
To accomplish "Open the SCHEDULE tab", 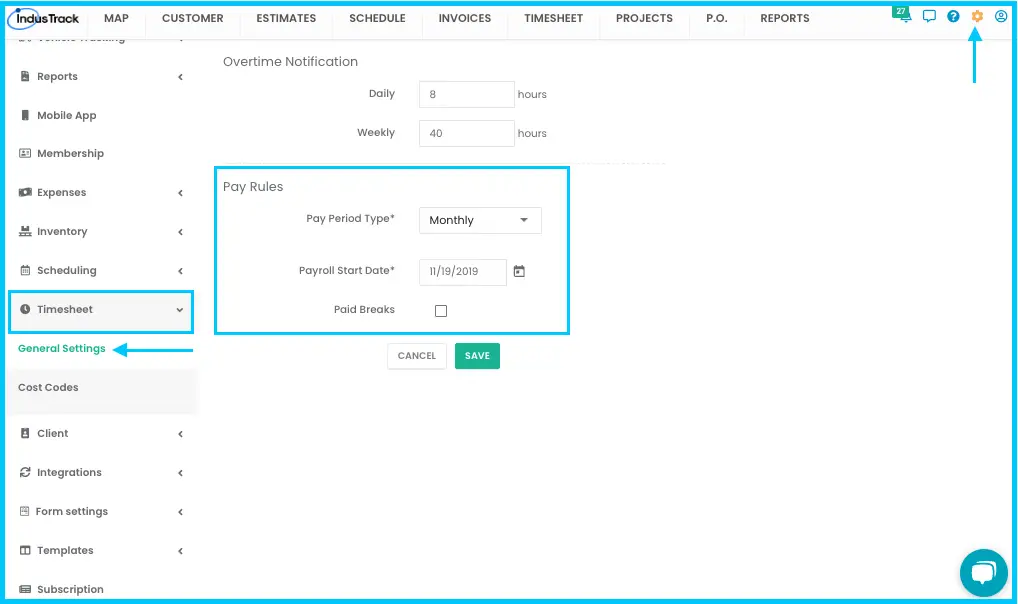I will pyautogui.click(x=377, y=18).
